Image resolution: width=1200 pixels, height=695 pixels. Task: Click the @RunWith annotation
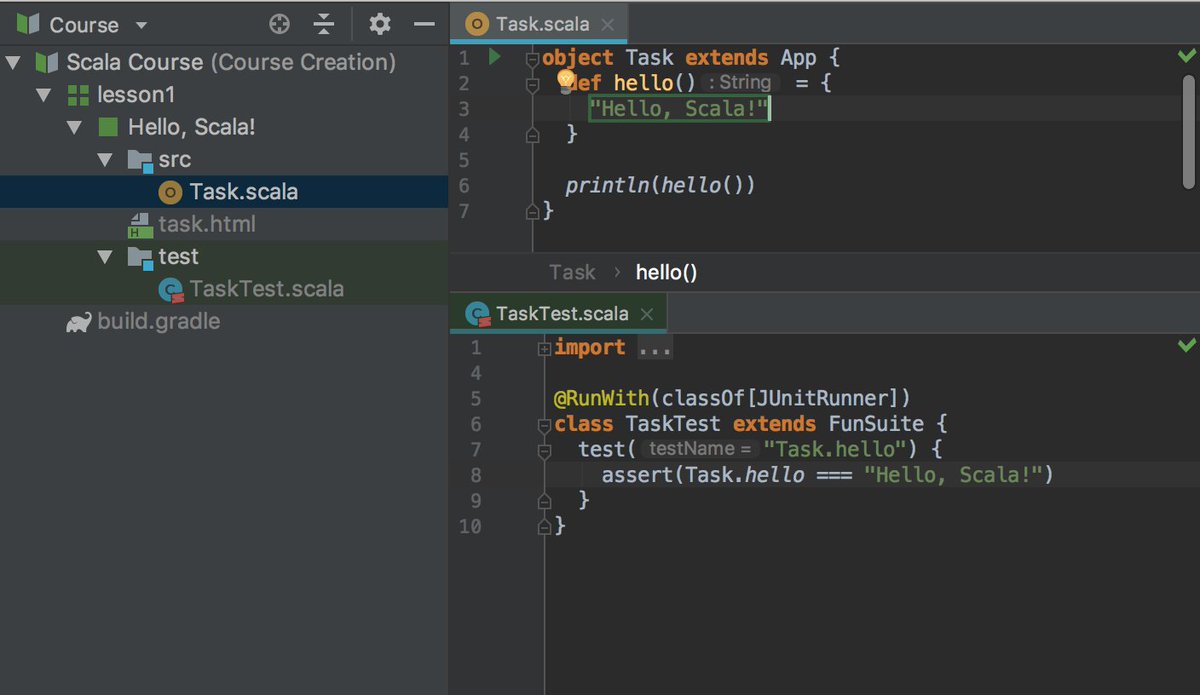click(x=601, y=398)
